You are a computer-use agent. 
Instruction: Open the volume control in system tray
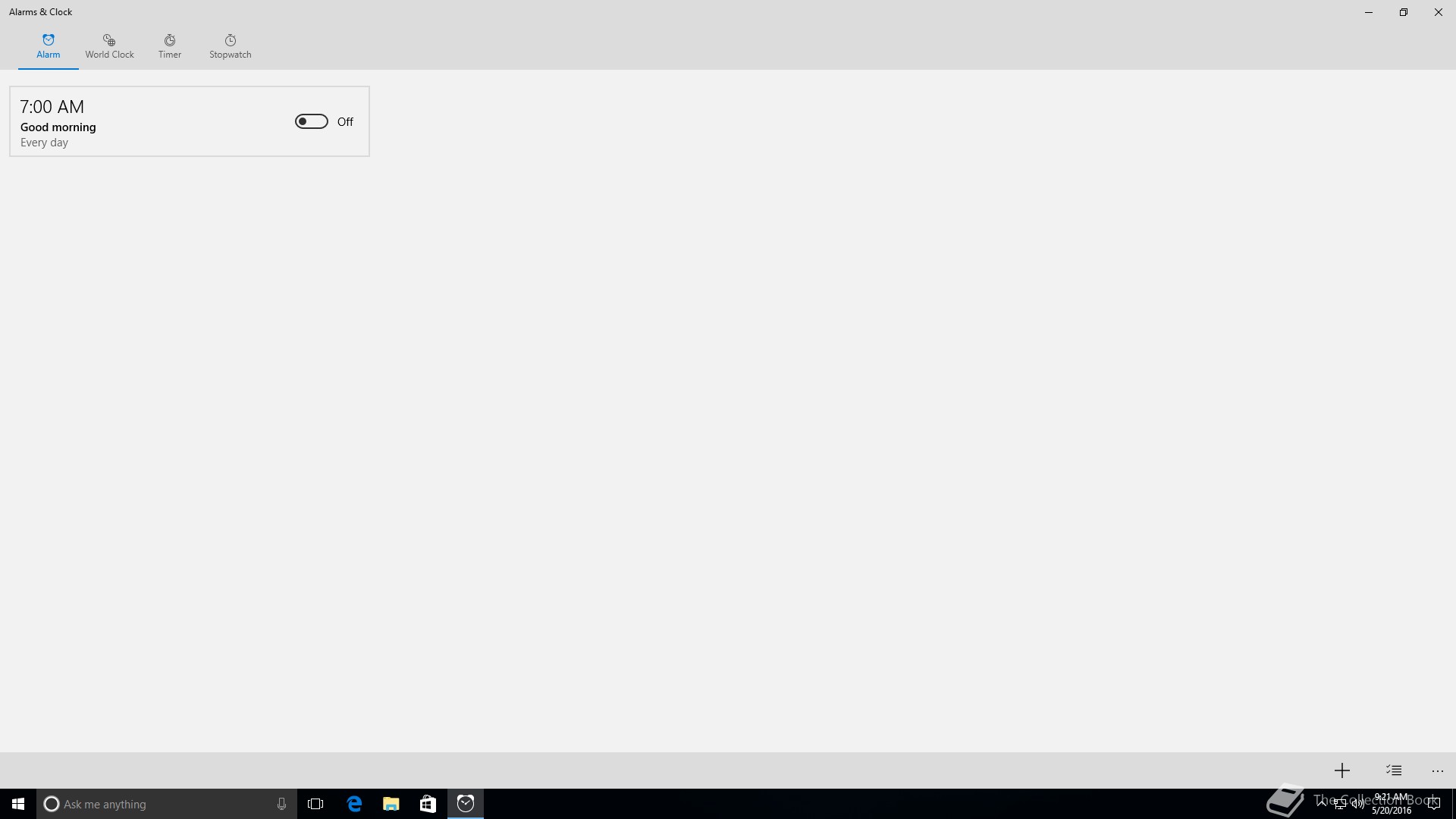[1357, 805]
